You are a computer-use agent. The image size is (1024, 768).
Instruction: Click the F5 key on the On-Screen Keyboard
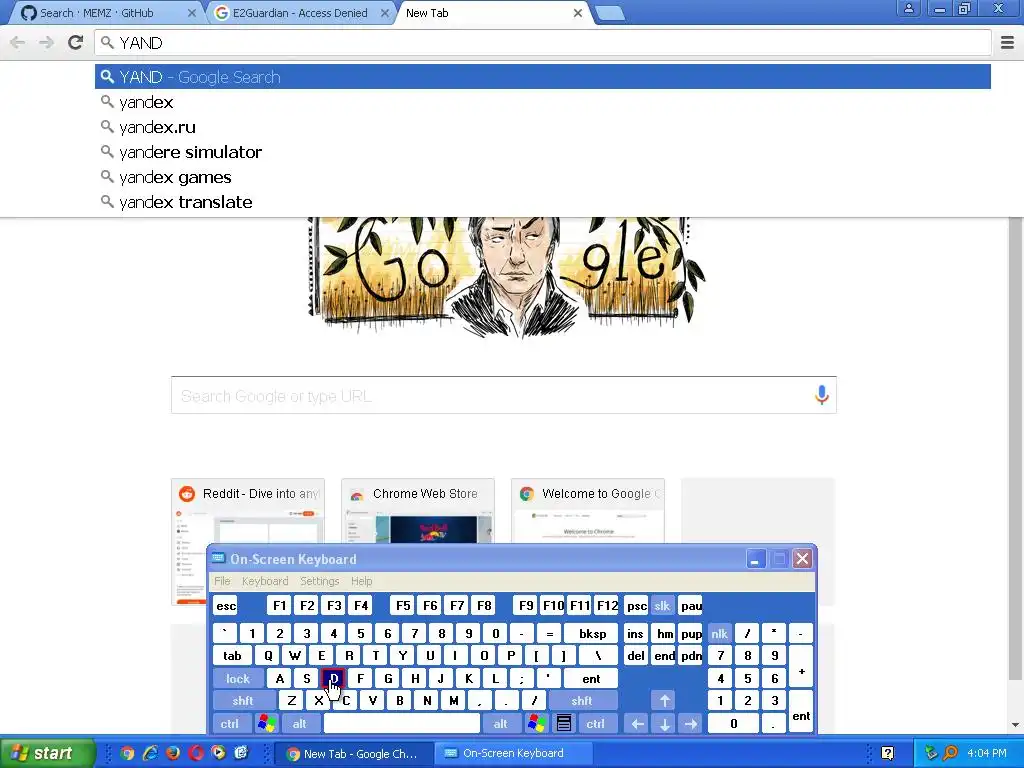point(403,606)
